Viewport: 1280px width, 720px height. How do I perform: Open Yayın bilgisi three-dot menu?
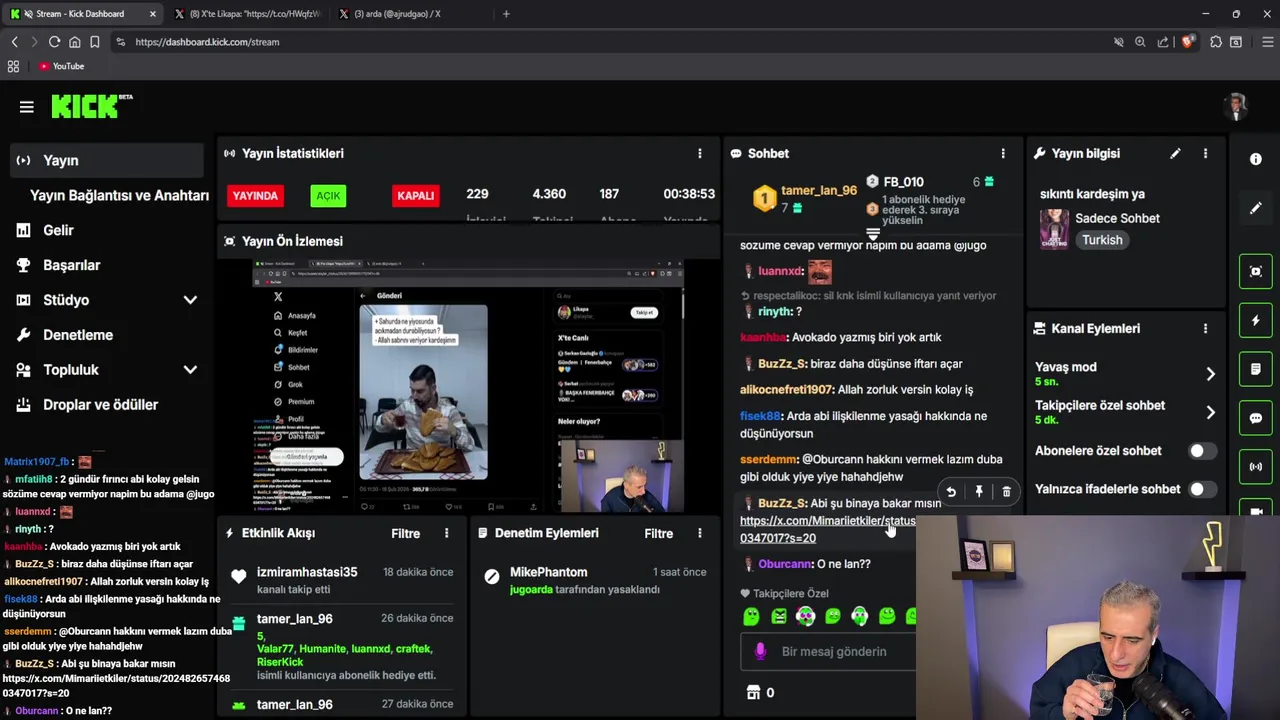[1205, 153]
